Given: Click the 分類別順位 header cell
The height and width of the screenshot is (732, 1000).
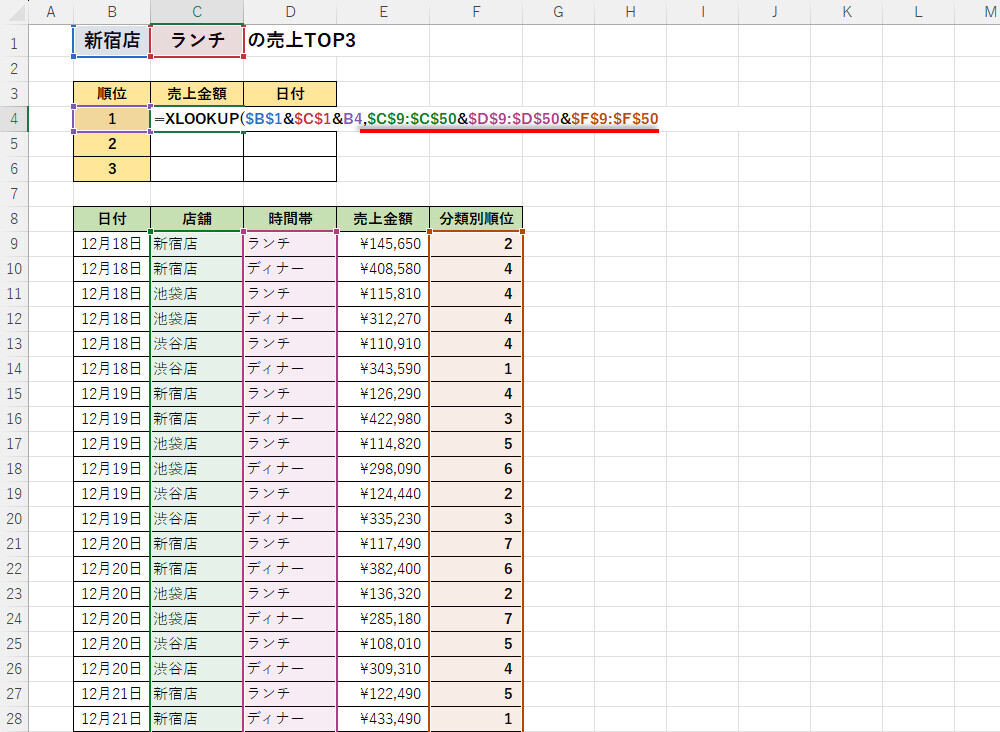Looking at the screenshot, I should click(476, 219).
